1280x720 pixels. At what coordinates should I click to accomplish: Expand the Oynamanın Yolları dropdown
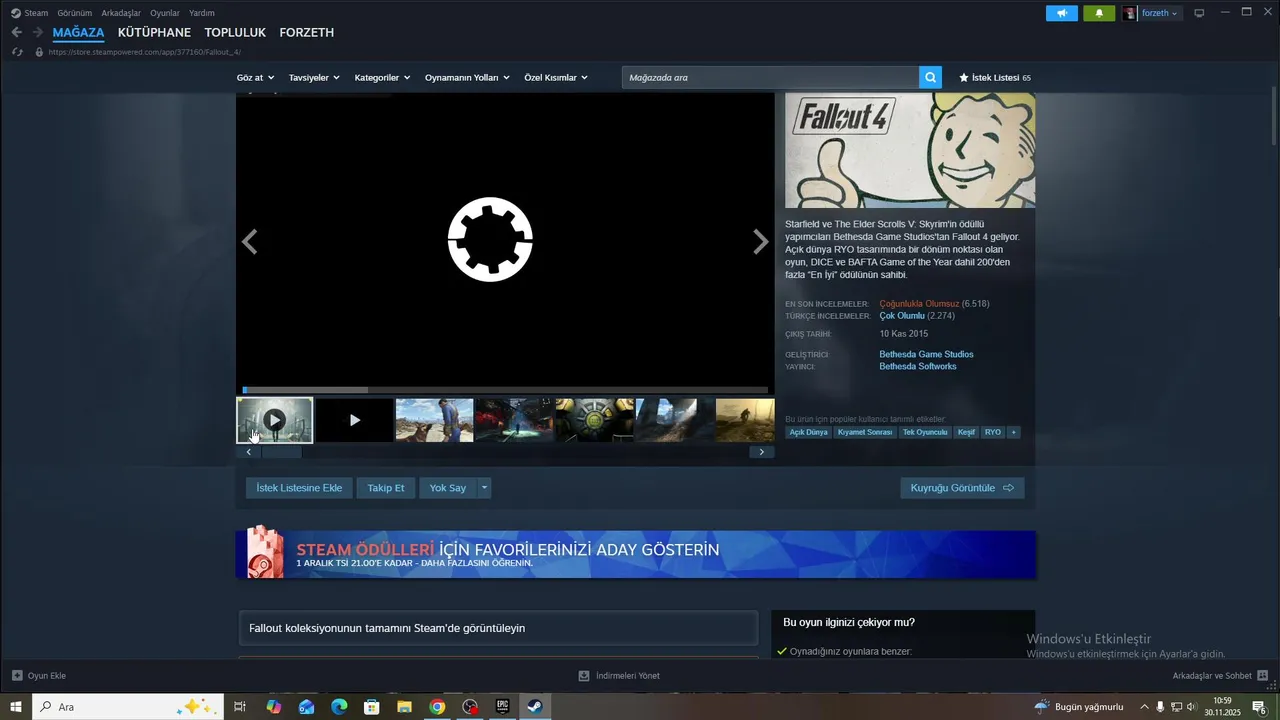click(467, 77)
